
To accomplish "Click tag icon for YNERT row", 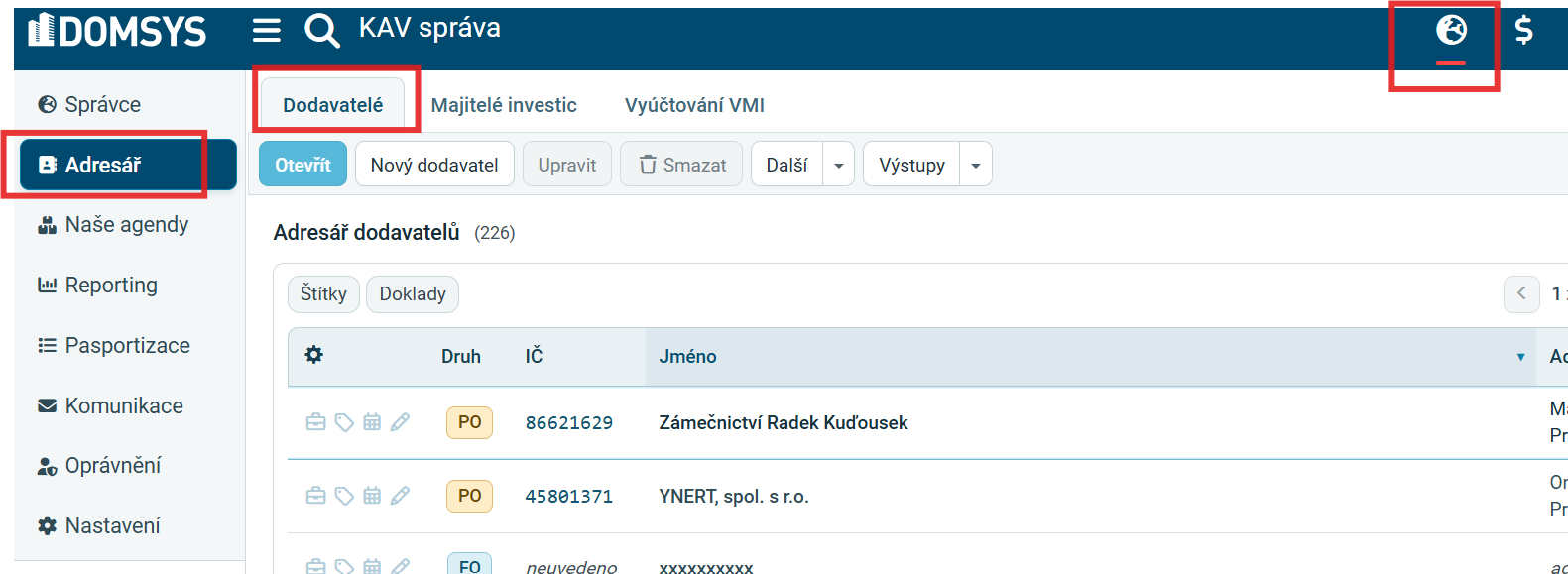I will coord(344,496).
